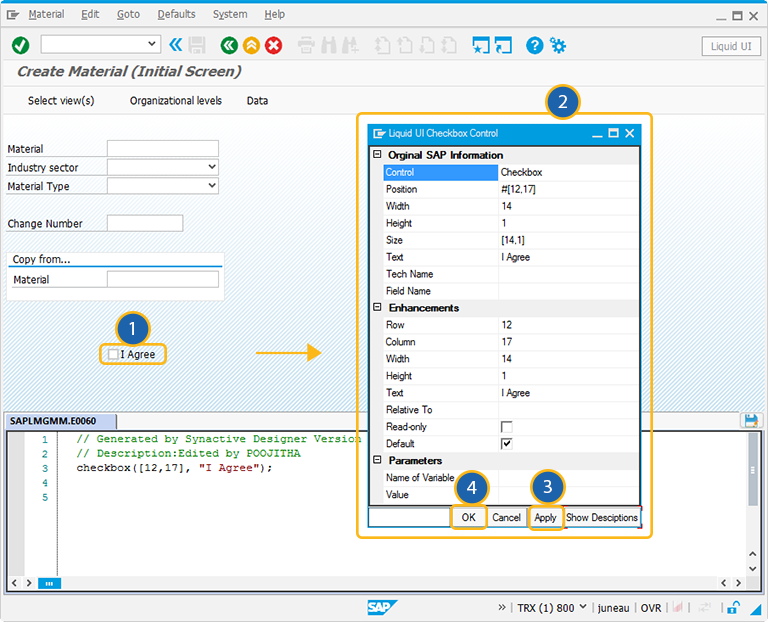
Task: Expand status bar double-chevron icon
Action: pos(502,607)
